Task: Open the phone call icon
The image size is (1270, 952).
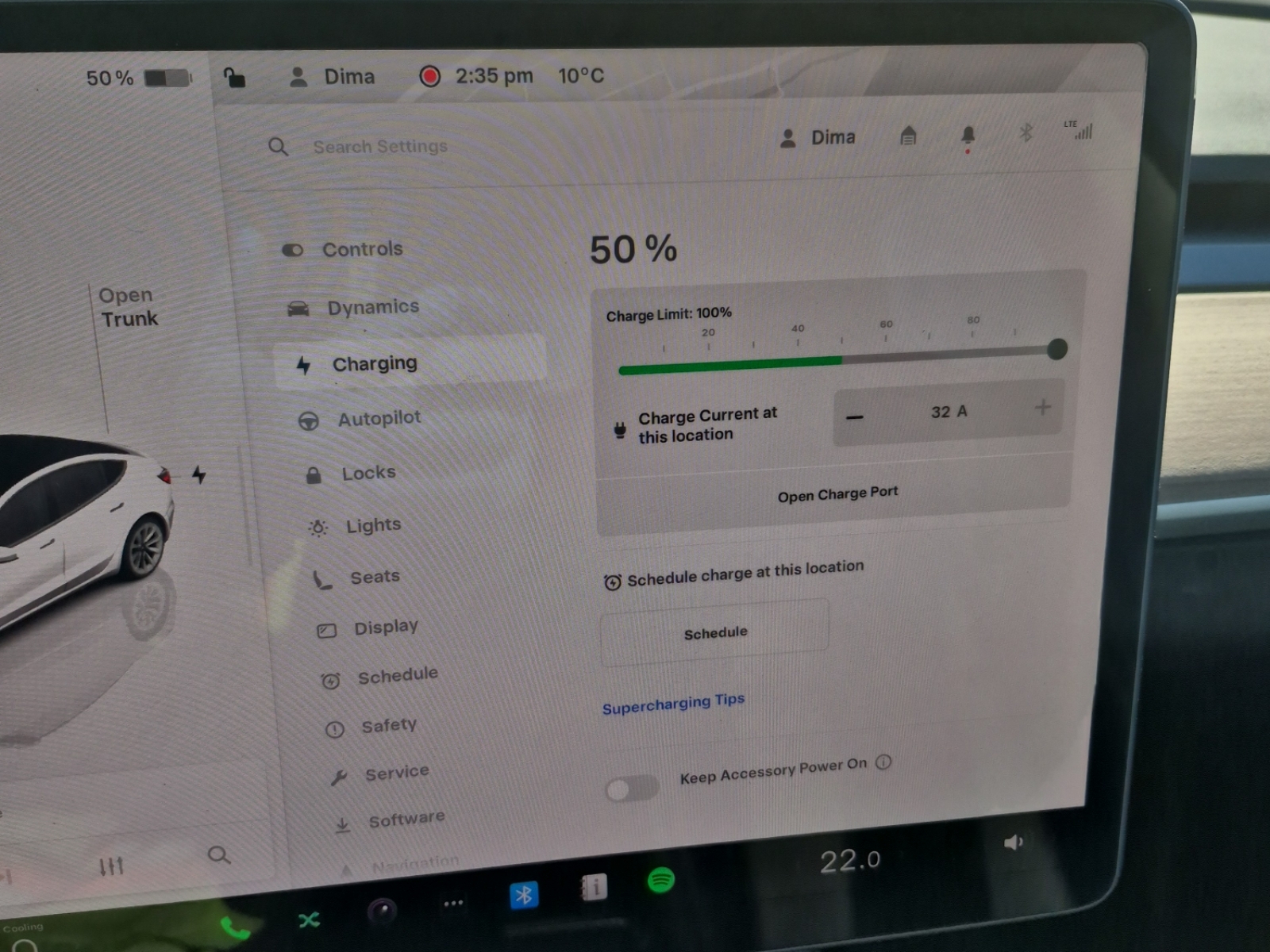Action: (235, 927)
